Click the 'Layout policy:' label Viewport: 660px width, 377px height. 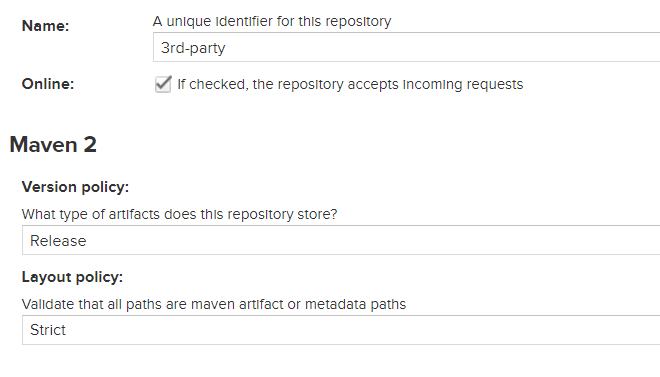tap(72, 277)
